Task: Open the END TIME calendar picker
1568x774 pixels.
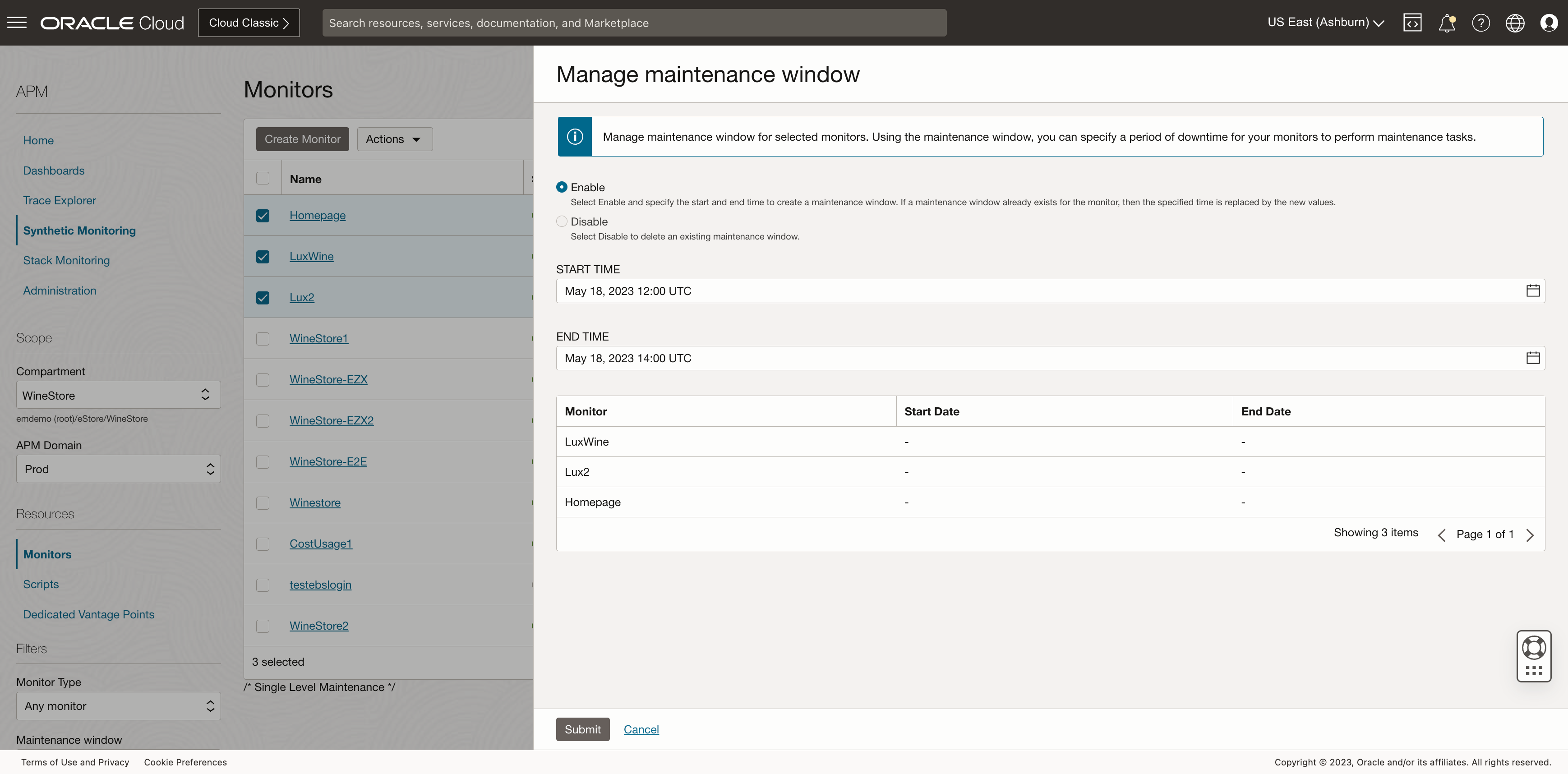Action: pyautogui.click(x=1533, y=358)
